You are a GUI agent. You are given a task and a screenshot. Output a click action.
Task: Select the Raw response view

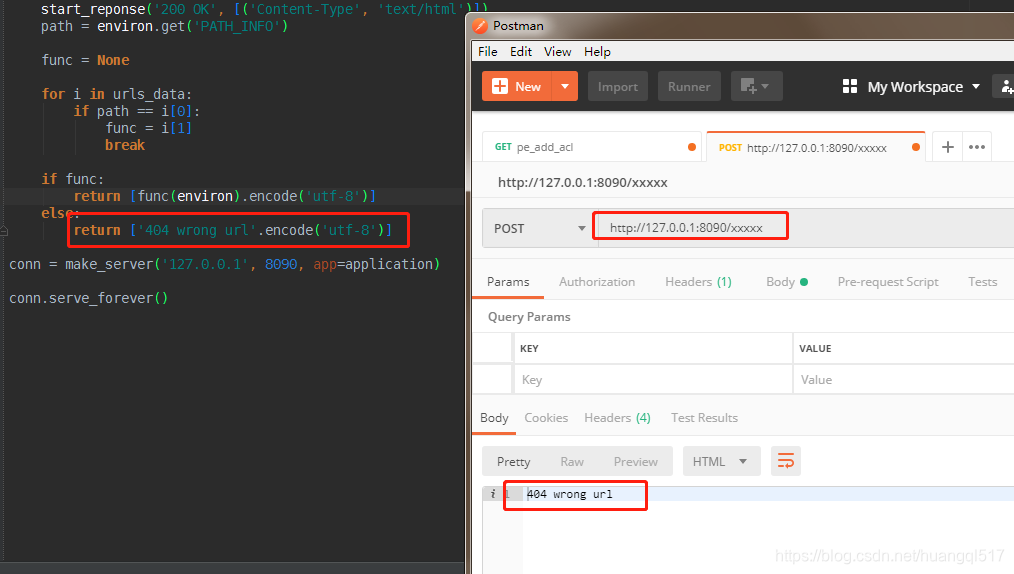572,462
